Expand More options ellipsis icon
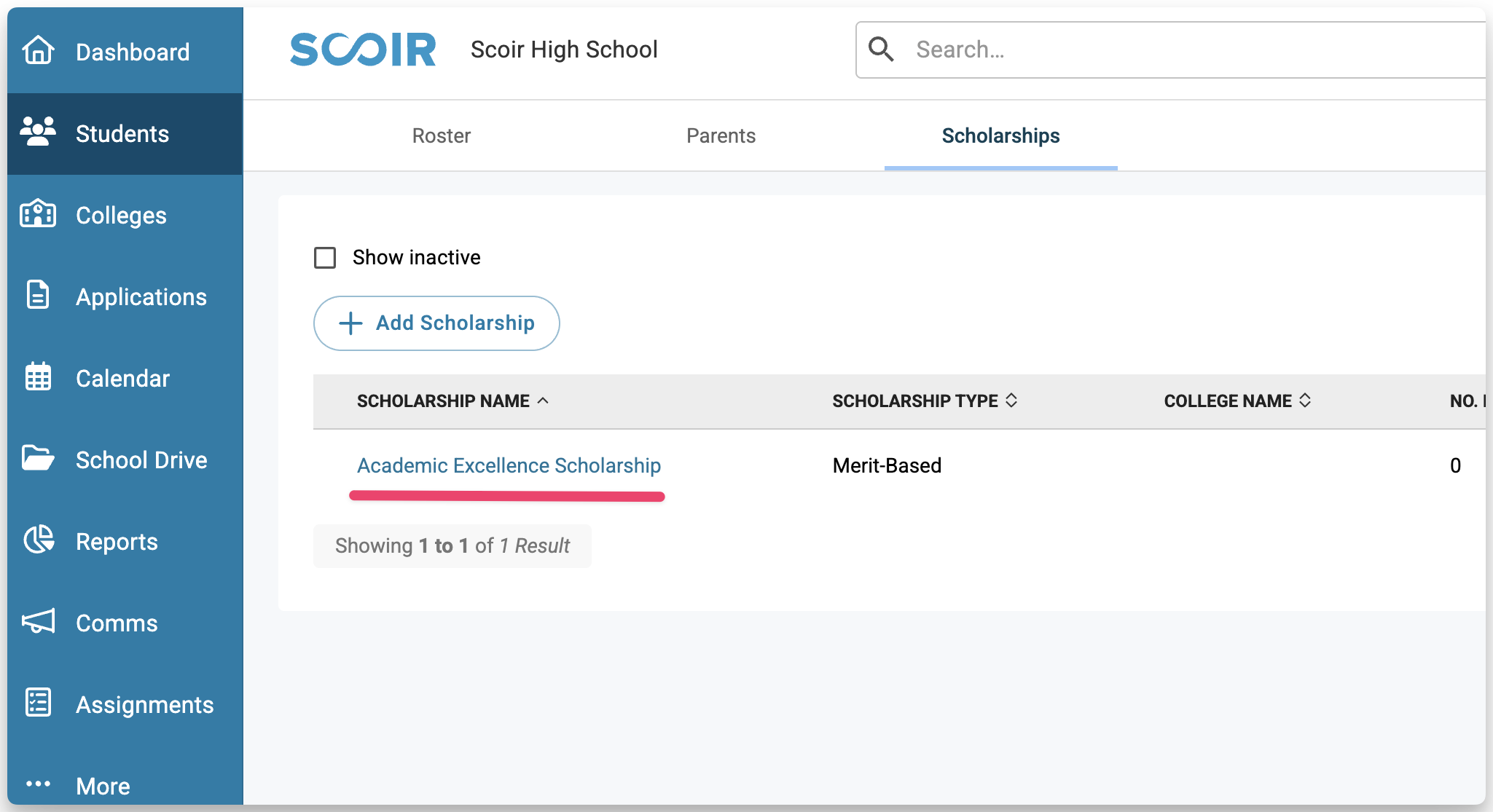The width and height of the screenshot is (1493, 812). click(x=38, y=784)
